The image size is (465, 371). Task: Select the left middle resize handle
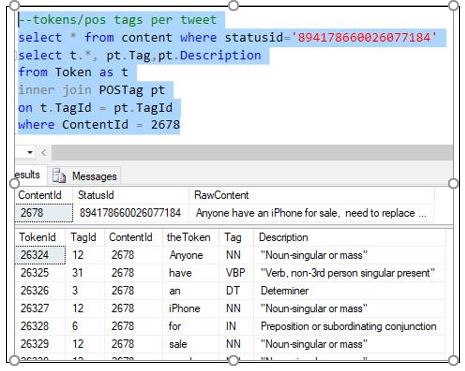point(14,183)
